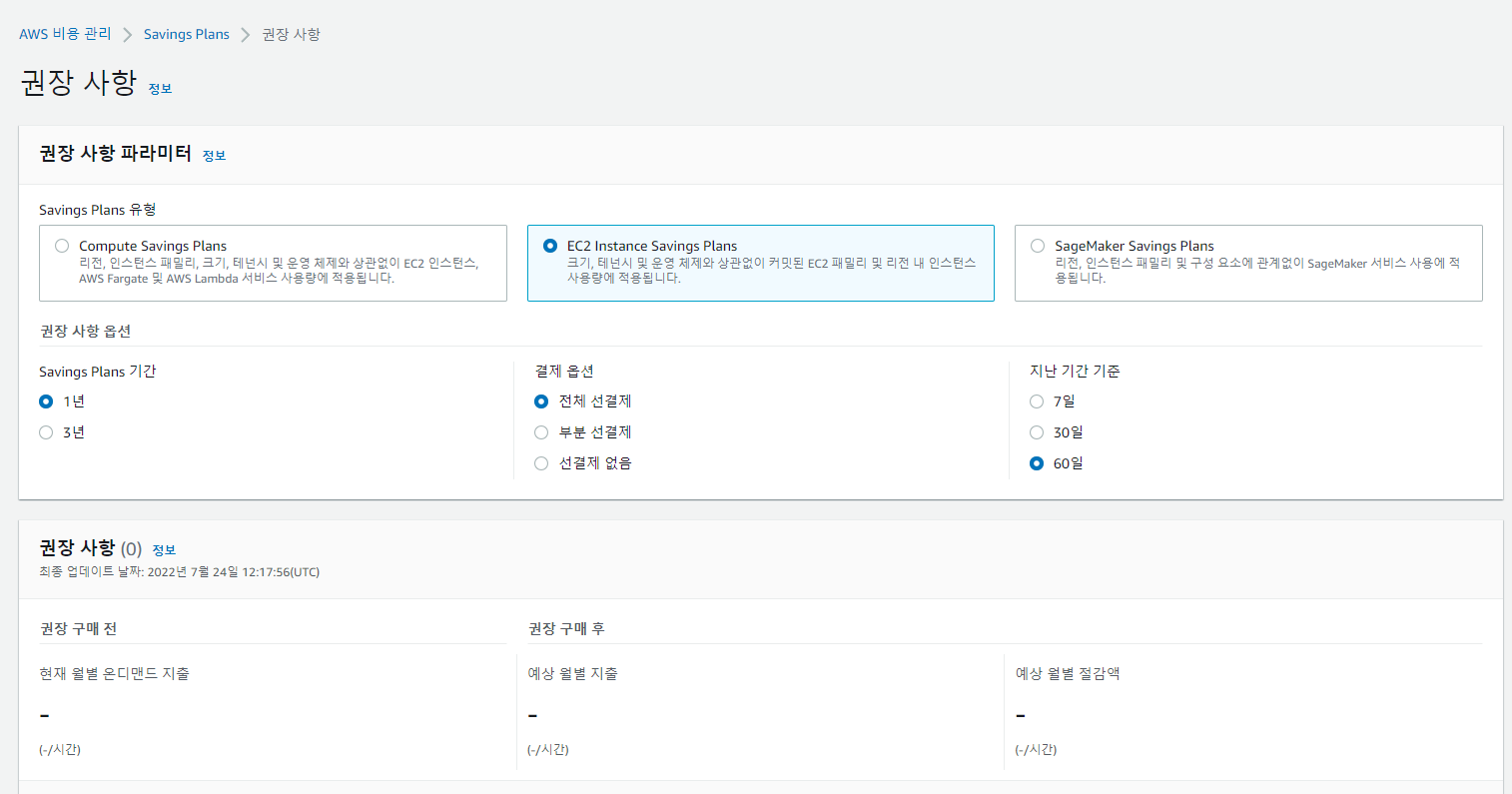Click 예상 월별 지출 label
The width and height of the screenshot is (1512, 794).
(572, 674)
